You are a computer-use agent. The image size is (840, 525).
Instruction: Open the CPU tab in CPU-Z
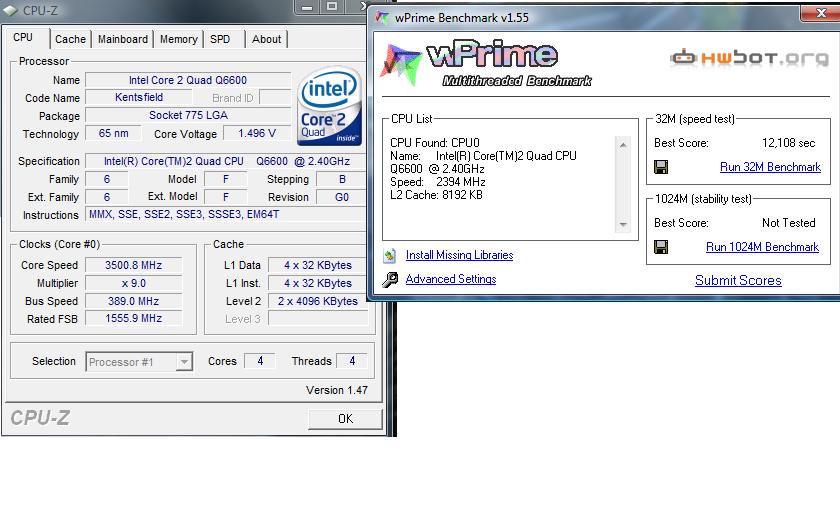pos(23,38)
